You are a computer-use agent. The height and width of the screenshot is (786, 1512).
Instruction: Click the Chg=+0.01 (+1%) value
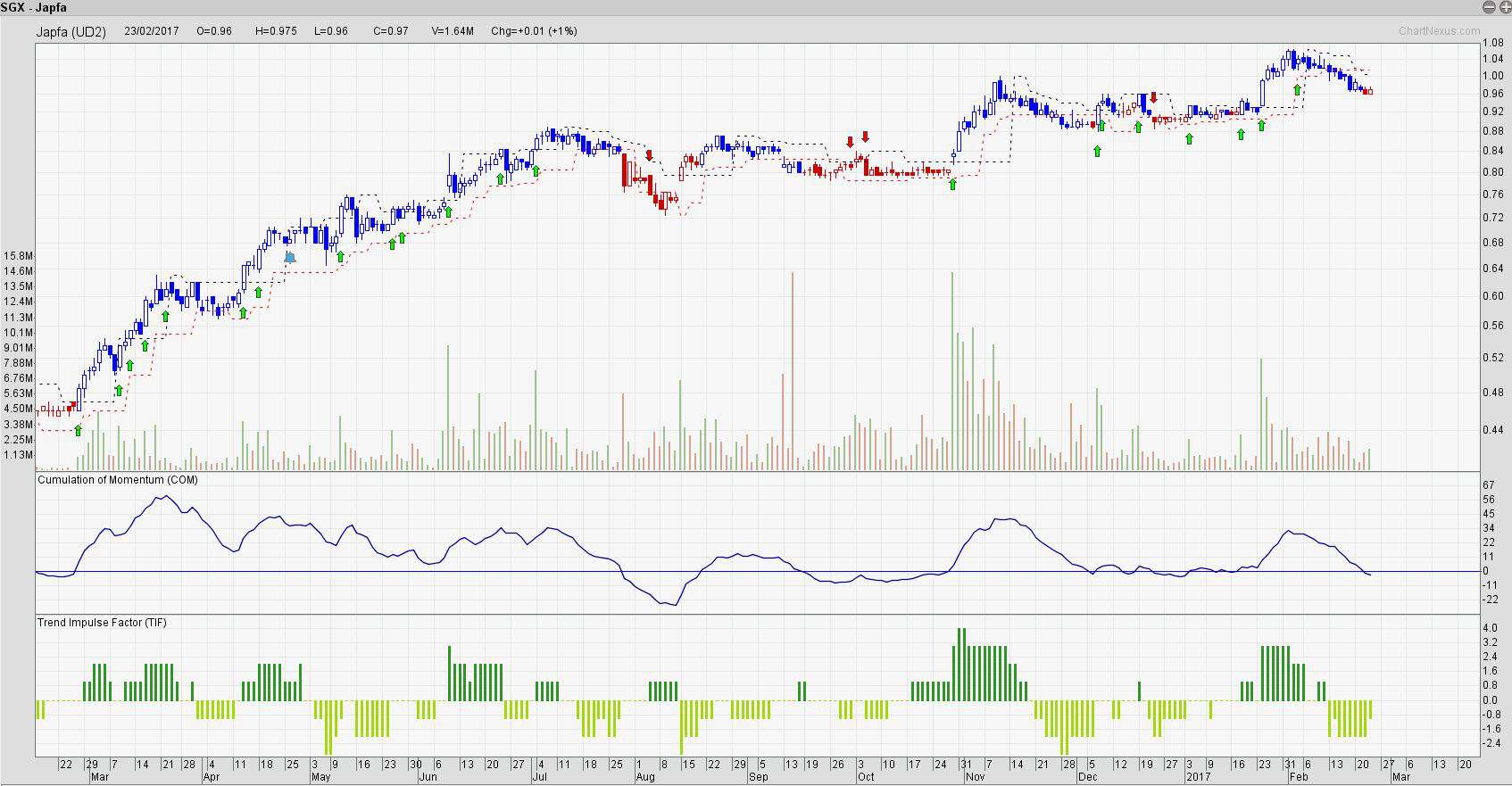pyautogui.click(x=534, y=30)
